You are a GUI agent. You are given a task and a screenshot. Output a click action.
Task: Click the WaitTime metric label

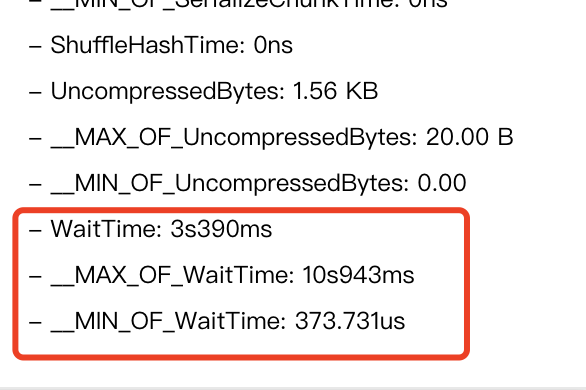pos(106,229)
